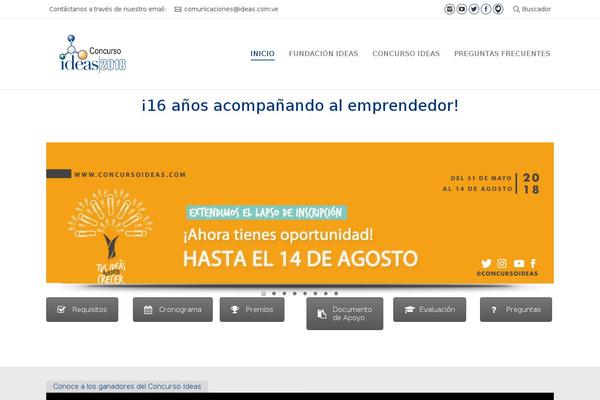Viewport: 600px width, 400px height.
Task: Select the third carousel slide dot
Action: (284, 293)
